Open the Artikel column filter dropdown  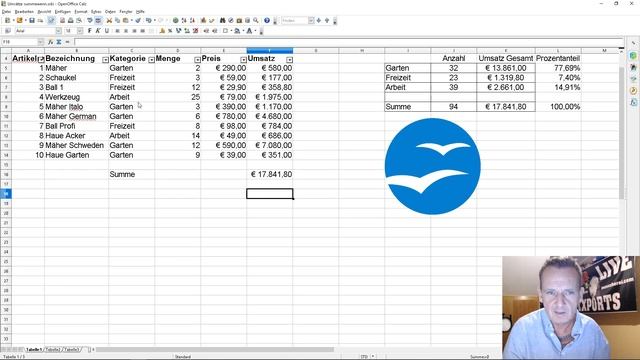click(41, 60)
